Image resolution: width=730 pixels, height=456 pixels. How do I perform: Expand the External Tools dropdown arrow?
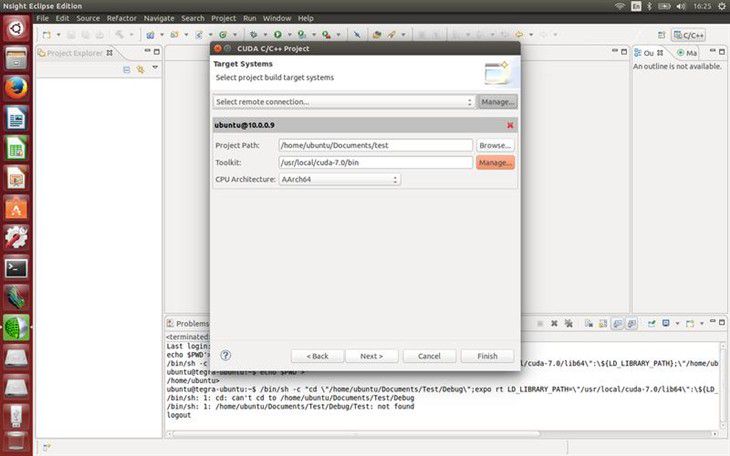click(x=338, y=35)
